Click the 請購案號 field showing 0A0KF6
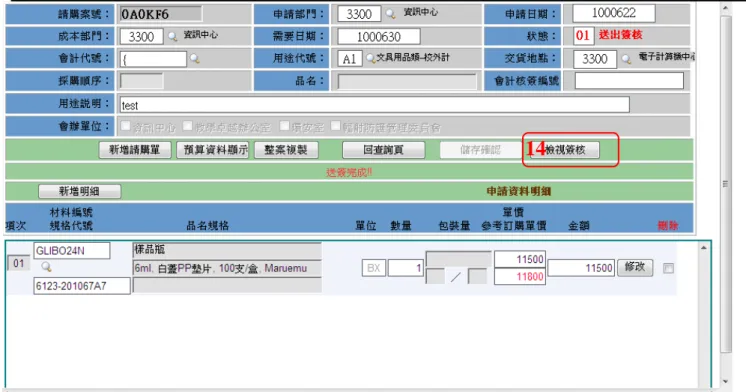 tap(160, 14)
